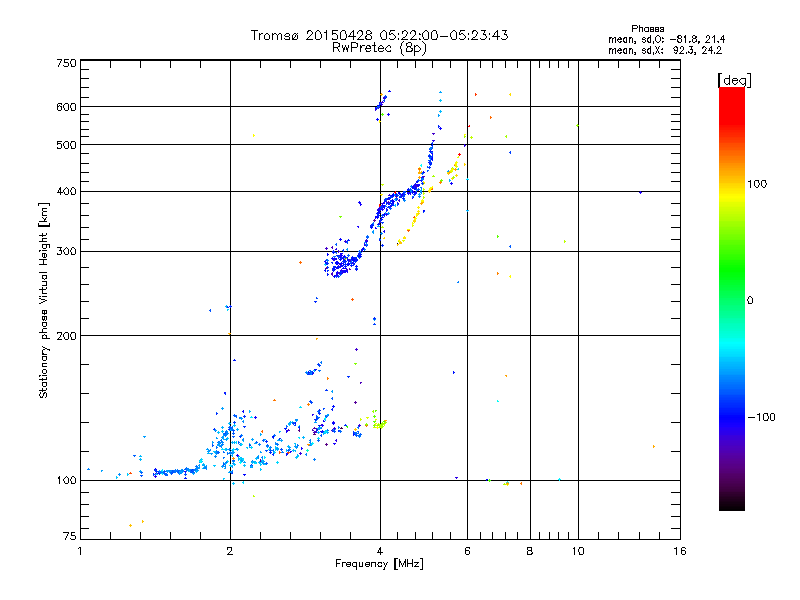This screenshot has width=800, height=600.
Task: Click the x-axis label '10'
Action: click(x=578, y=551)
